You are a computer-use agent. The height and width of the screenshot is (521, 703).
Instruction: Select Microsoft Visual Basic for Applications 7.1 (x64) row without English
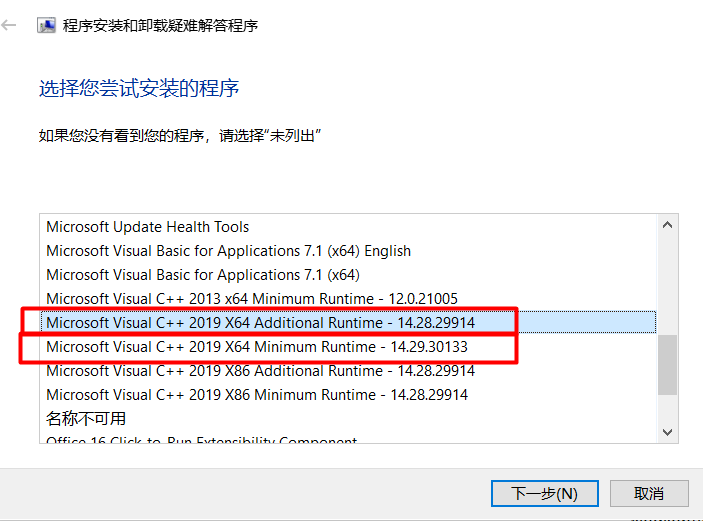pyautogui.click(x=348, y=274)
